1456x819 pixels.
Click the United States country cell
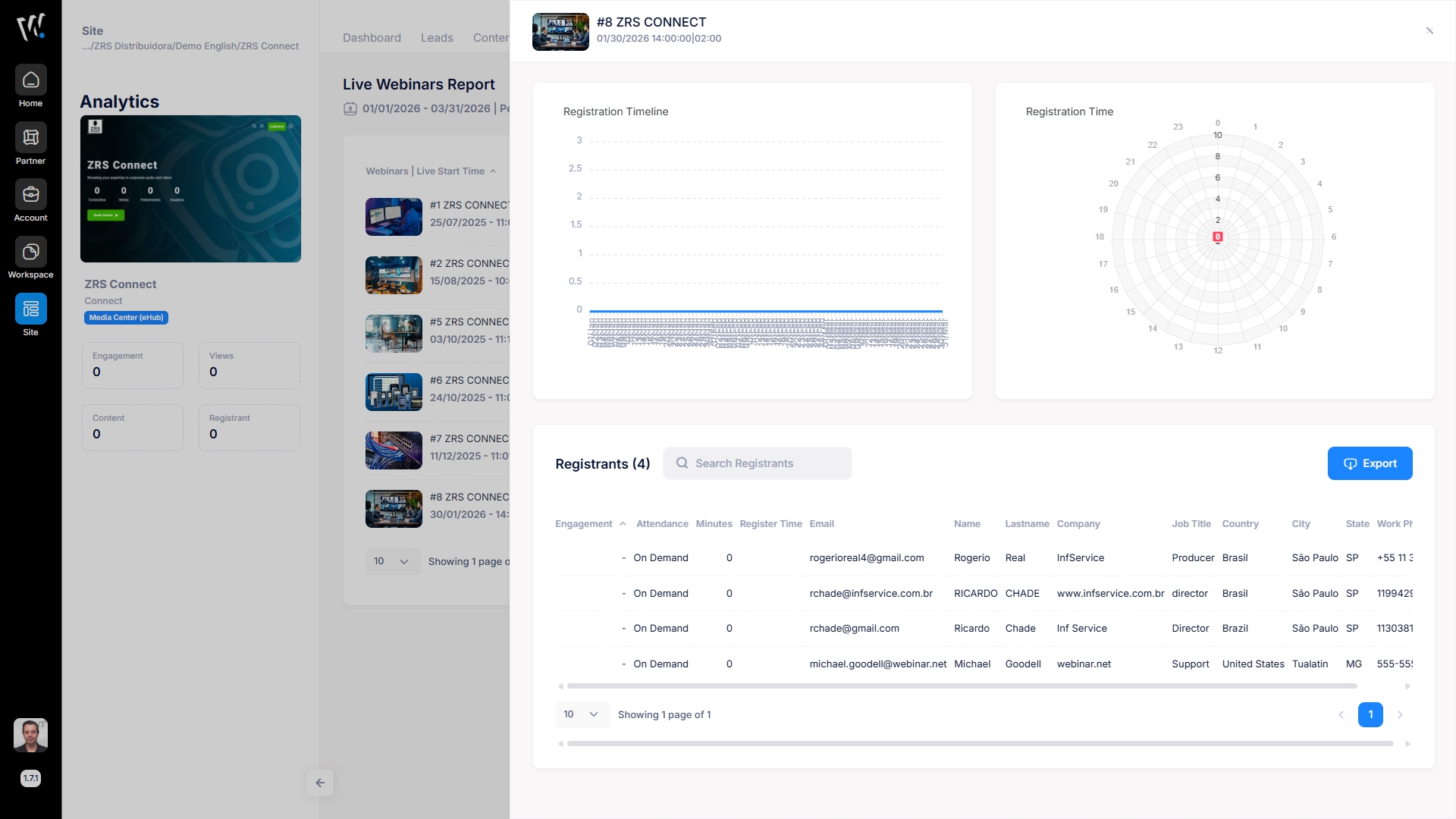tap(1253, 664)
